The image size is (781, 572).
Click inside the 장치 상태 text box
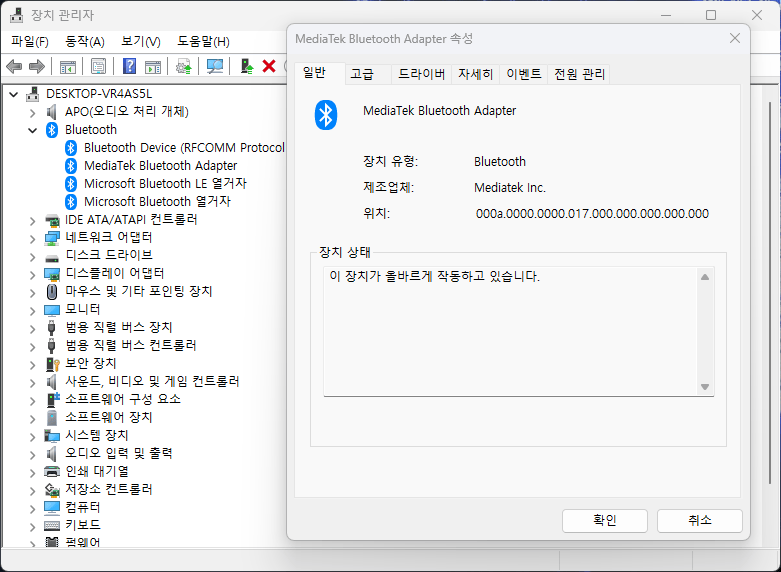(510, 330)
